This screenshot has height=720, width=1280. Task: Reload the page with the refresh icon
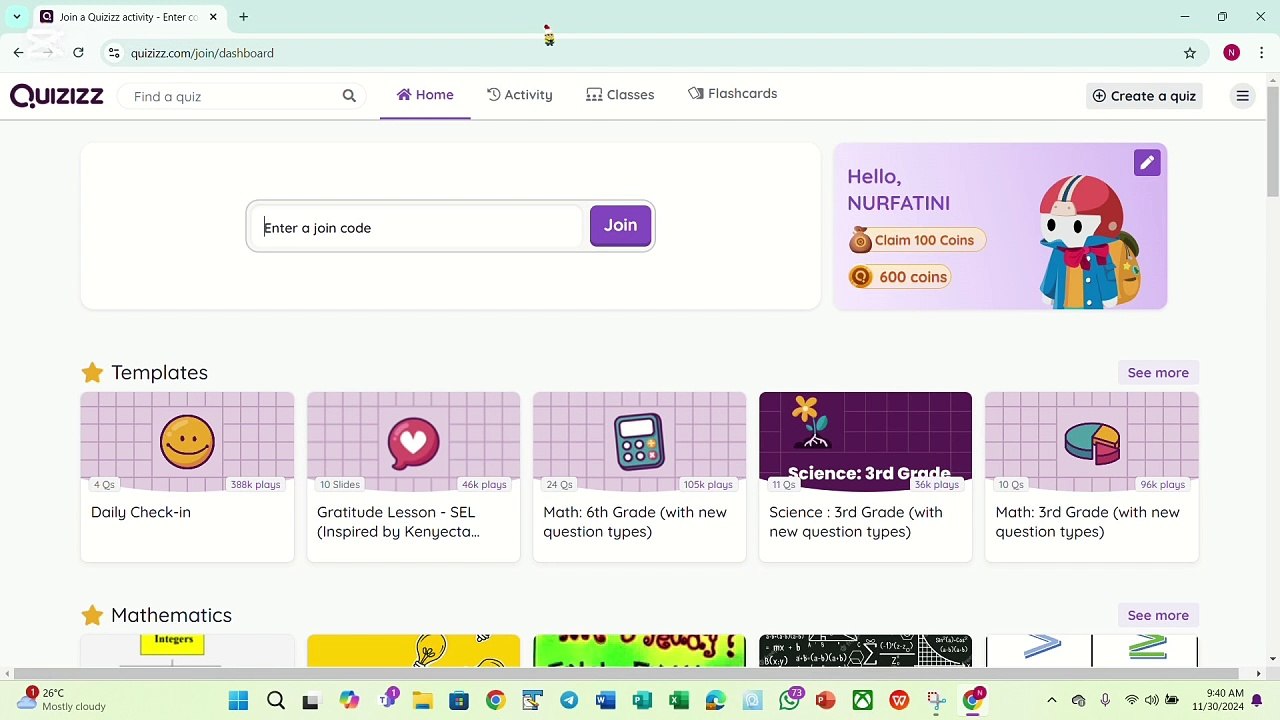(78, 53)
